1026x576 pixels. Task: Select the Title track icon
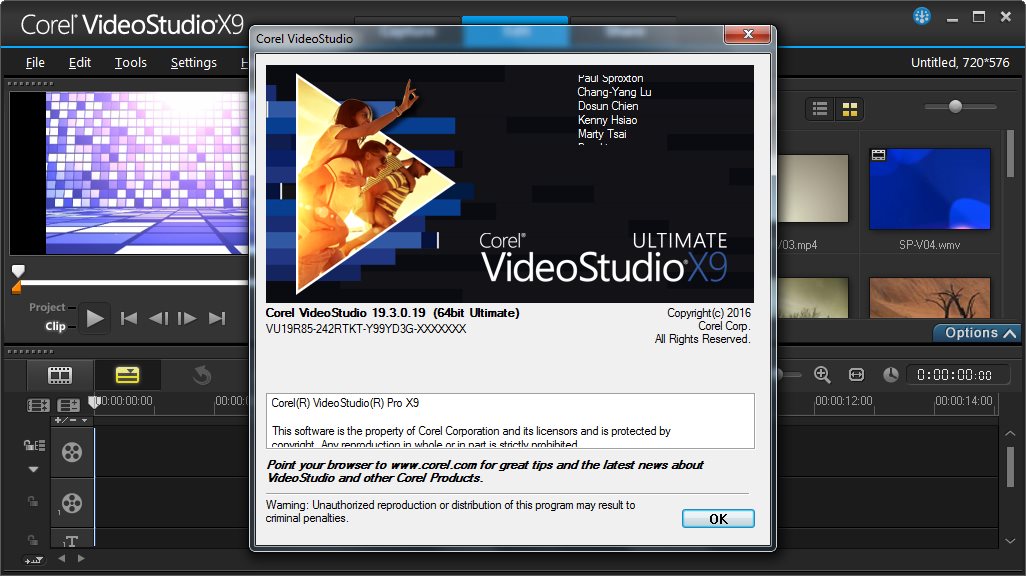71,540
